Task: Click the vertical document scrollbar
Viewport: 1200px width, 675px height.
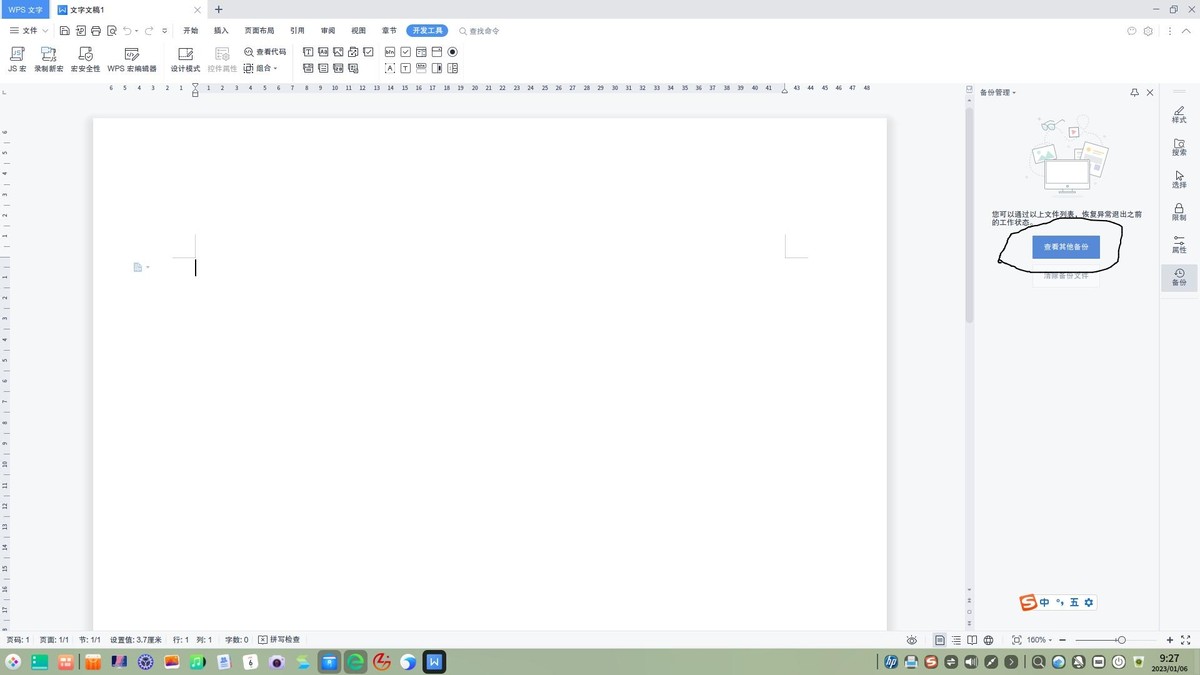Action: point(969,215)
